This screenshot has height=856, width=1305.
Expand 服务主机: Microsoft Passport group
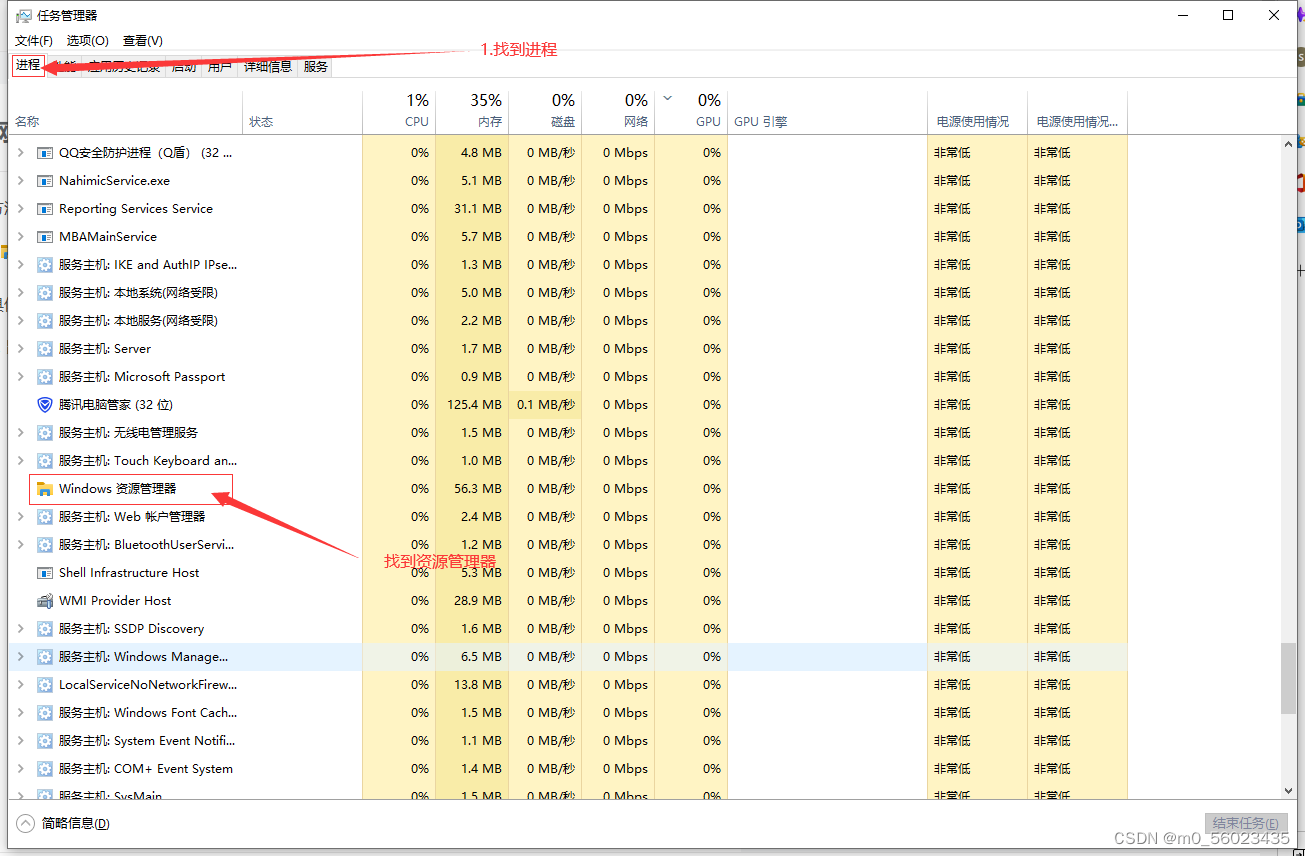click(21, 377)
